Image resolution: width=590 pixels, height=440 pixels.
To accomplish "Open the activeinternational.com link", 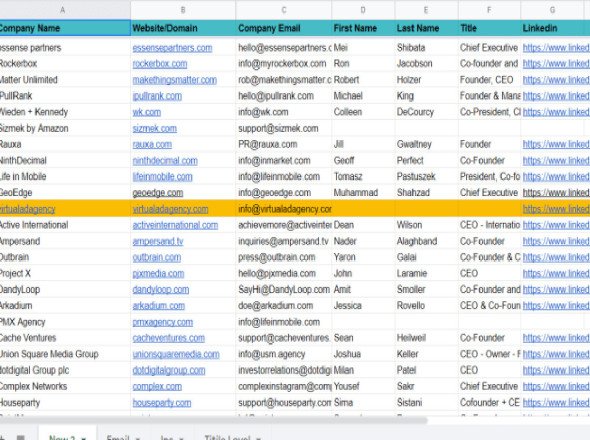I will coord(175,225).
